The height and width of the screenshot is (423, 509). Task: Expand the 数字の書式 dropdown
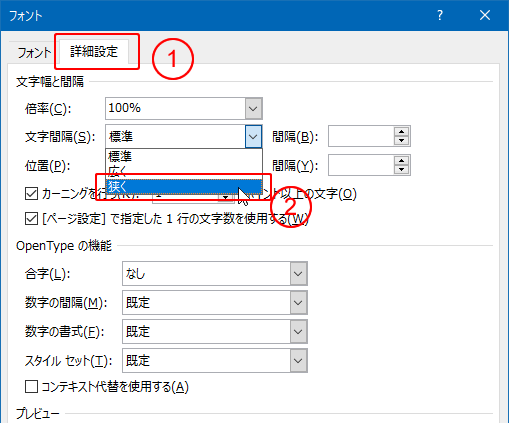pyautogui.click(x=298, y=332)
